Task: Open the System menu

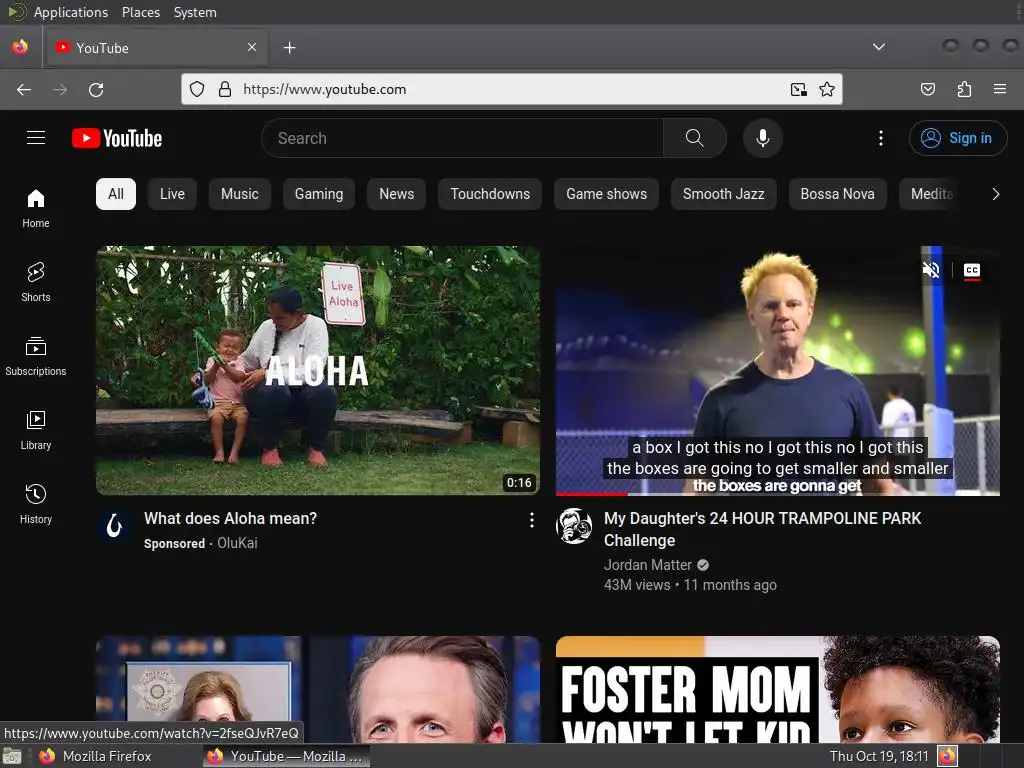Action: pos(195,12)
